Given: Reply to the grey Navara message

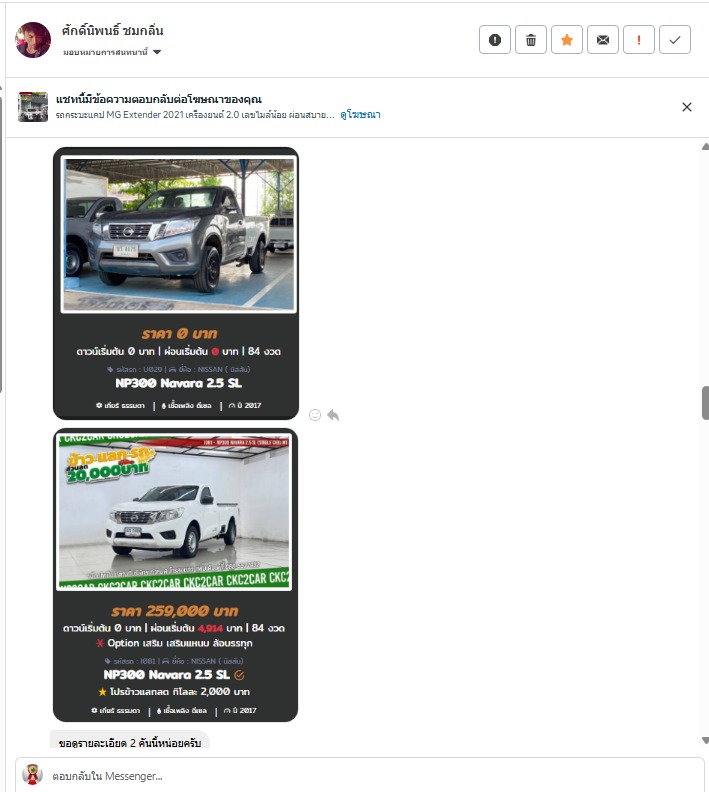Looking at the screenshot, I should 333,415.
